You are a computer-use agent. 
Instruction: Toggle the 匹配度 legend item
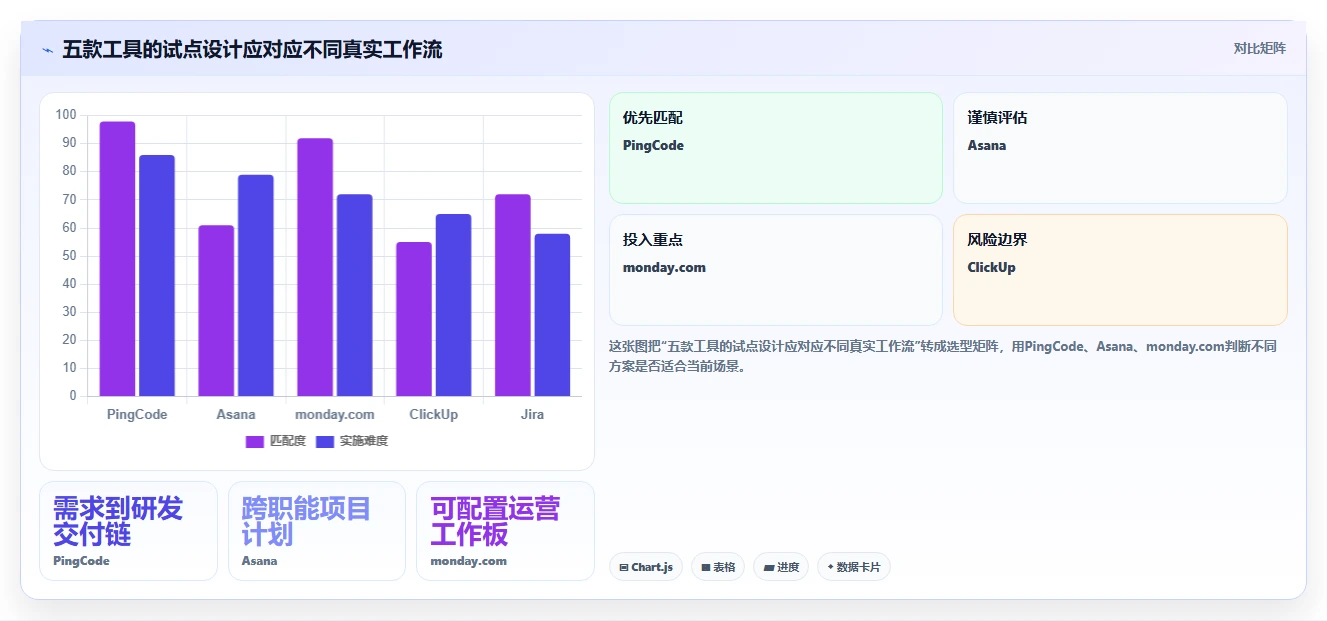276,441
